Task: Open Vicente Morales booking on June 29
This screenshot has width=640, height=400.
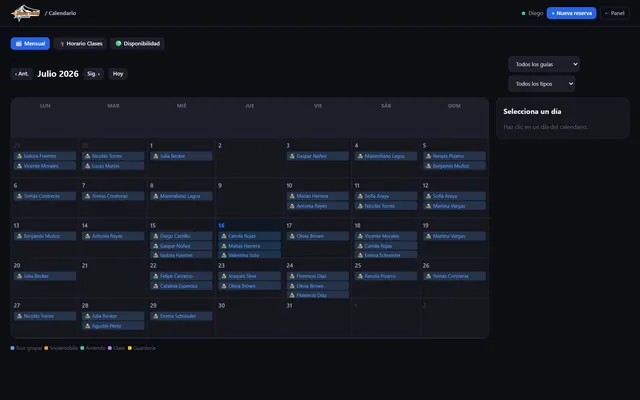Action: 45,166
